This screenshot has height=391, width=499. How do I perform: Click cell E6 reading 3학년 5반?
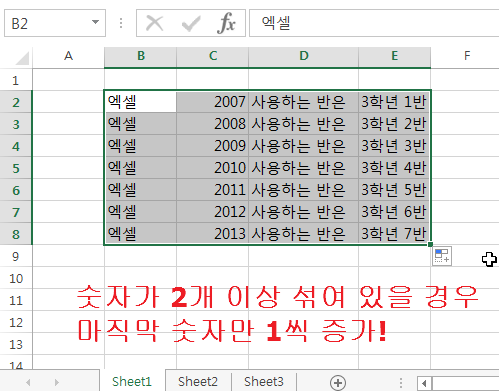[395, 190]
